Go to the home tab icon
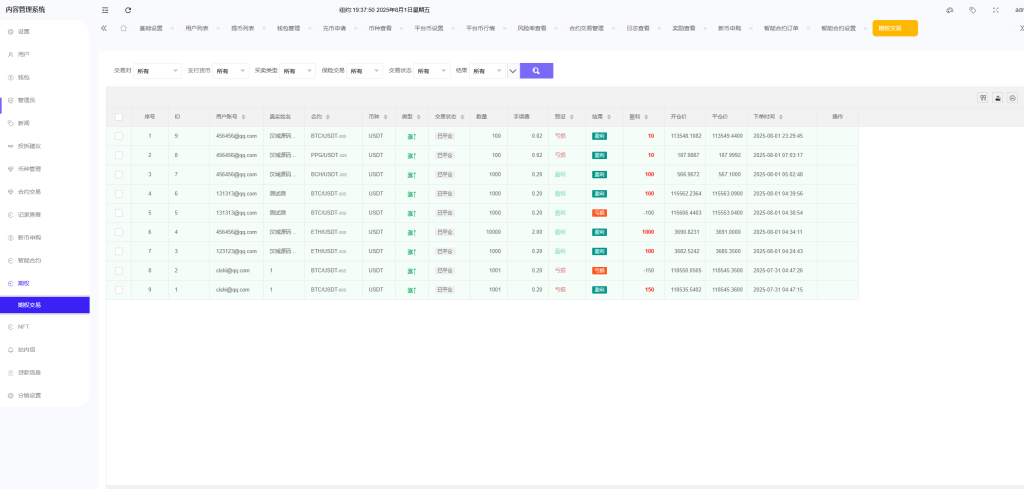The image size is (1024, 489). 123,28
